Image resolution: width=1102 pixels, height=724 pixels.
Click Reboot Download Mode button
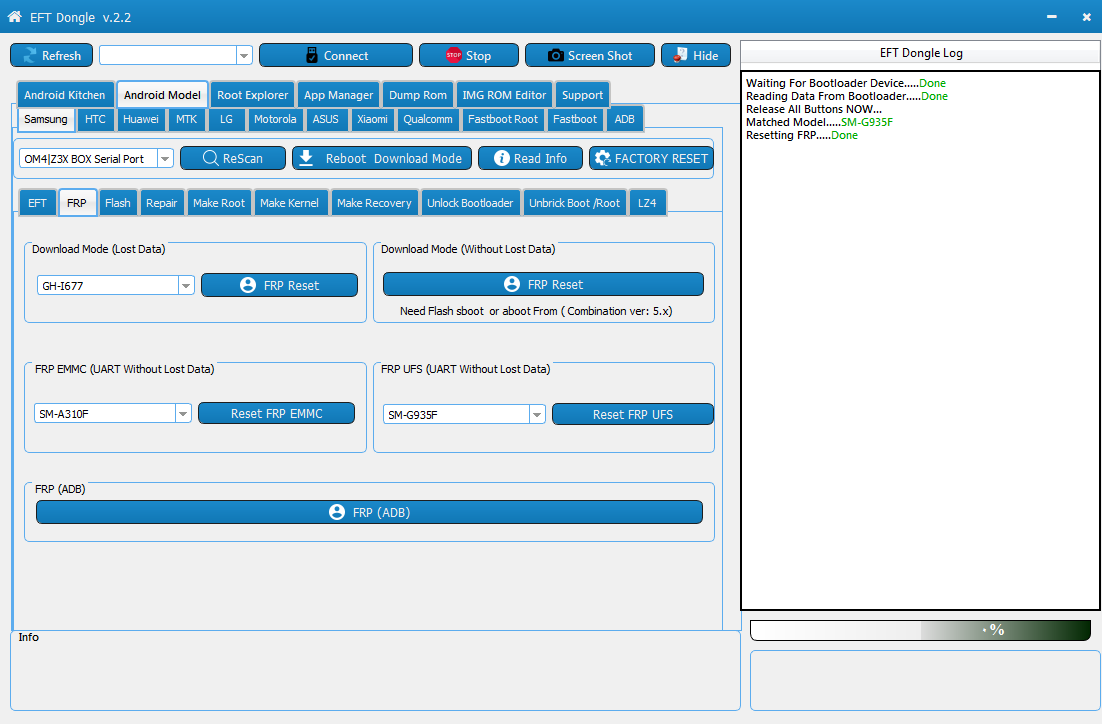(x=380, y=158)
